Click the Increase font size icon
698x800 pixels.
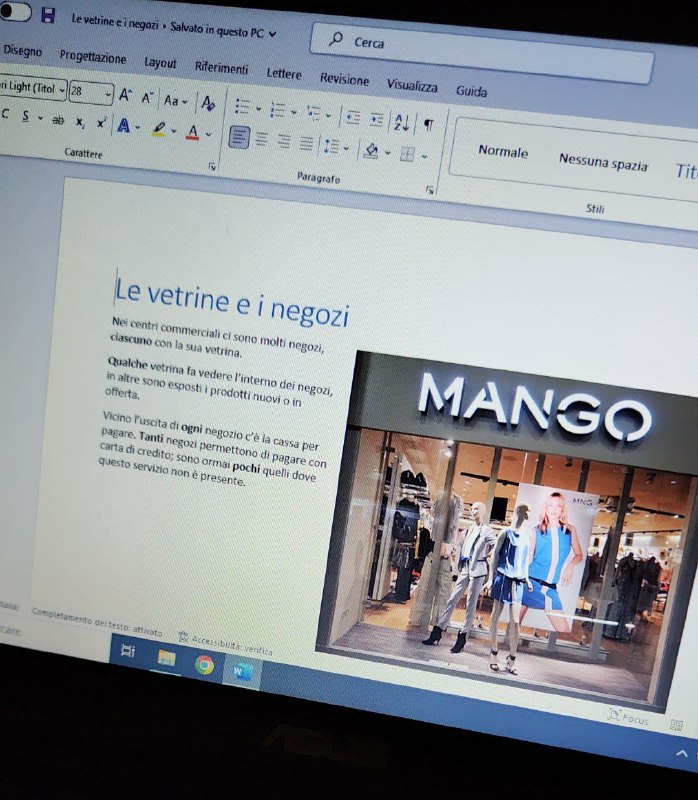(125, 96)
